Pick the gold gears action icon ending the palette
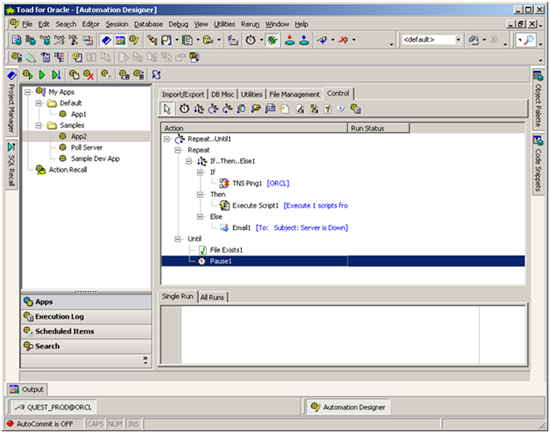Image resolution: width=550 pixels, height=433 pixels. tap(355, 109)
